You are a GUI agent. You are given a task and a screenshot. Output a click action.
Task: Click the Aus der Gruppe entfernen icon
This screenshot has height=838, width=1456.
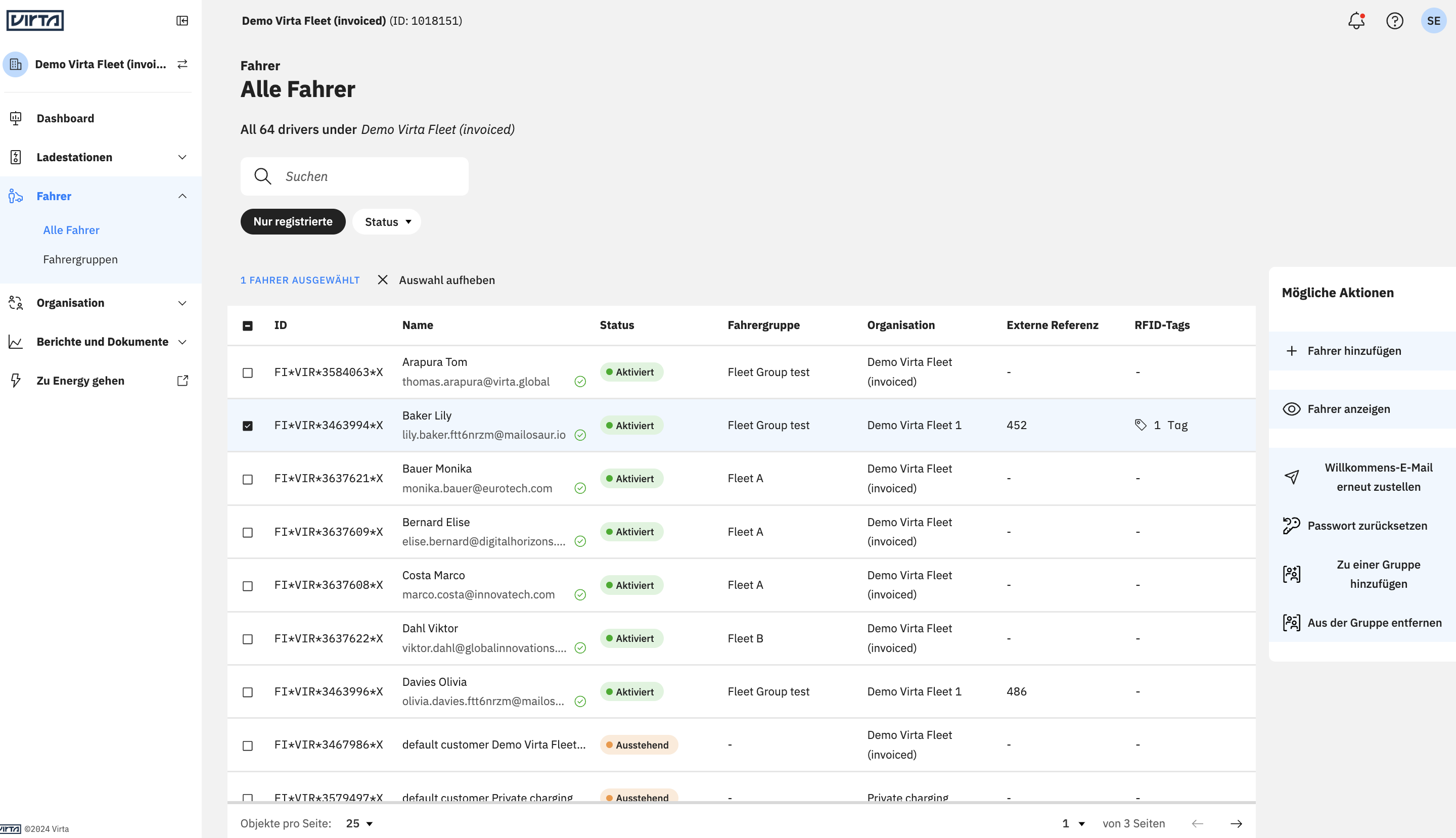pyautogui.click(x=1291, y=622)
